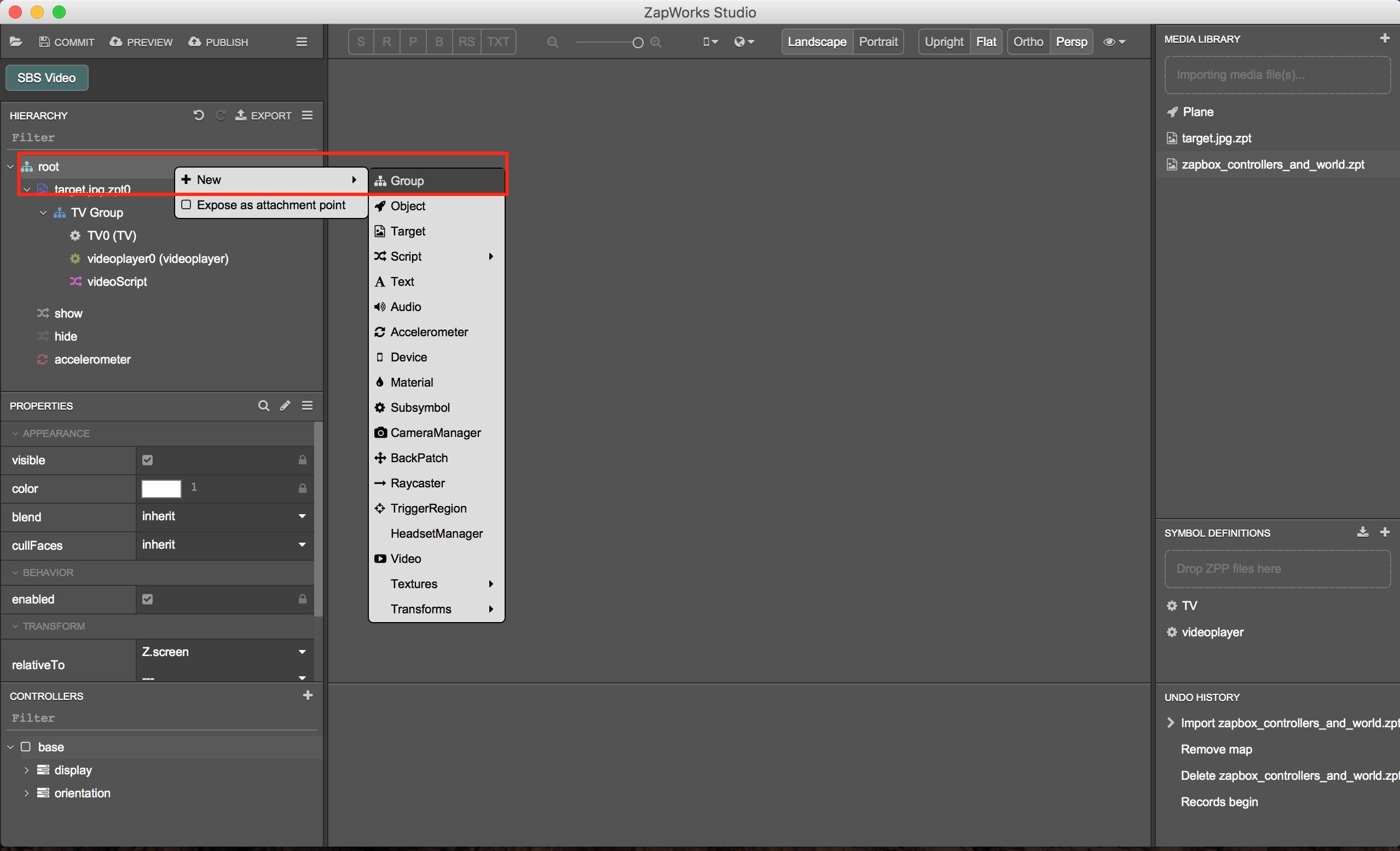Click the zoom in magnifier icon
The image size is (1400, 851).
[x=656, y=42]
